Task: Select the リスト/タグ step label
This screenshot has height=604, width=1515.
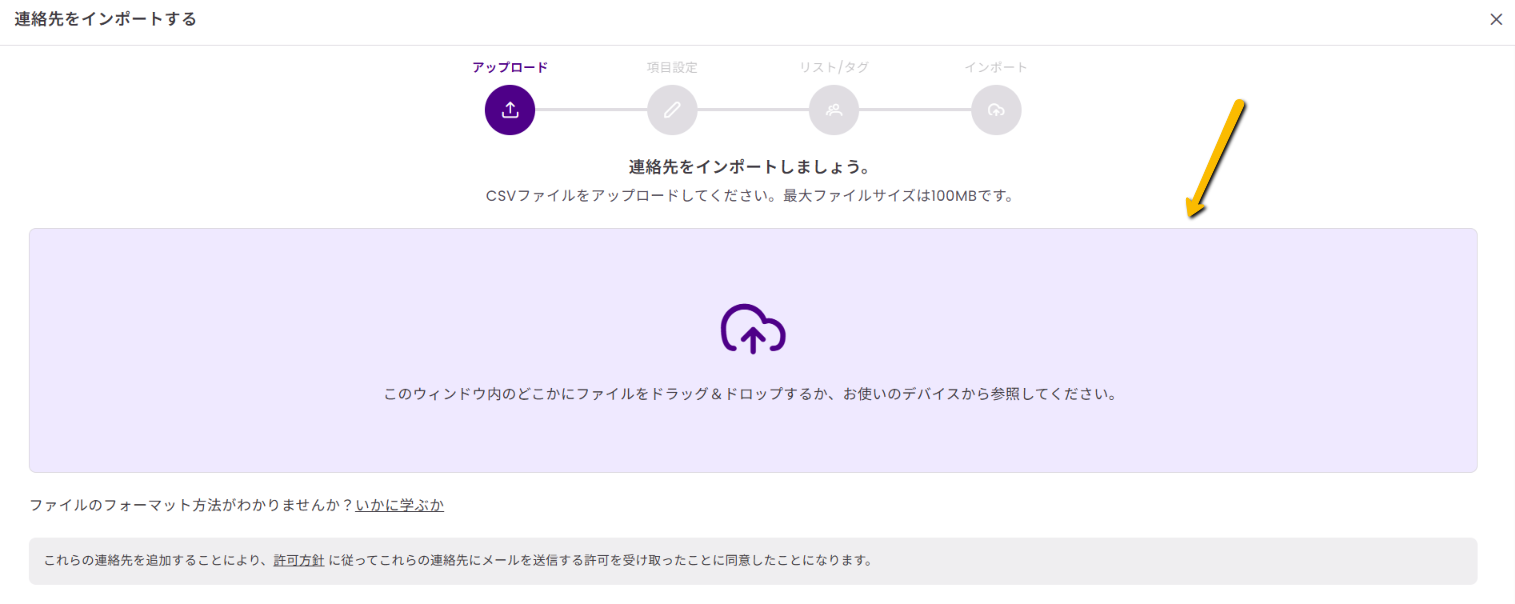Action: (834, 68)
